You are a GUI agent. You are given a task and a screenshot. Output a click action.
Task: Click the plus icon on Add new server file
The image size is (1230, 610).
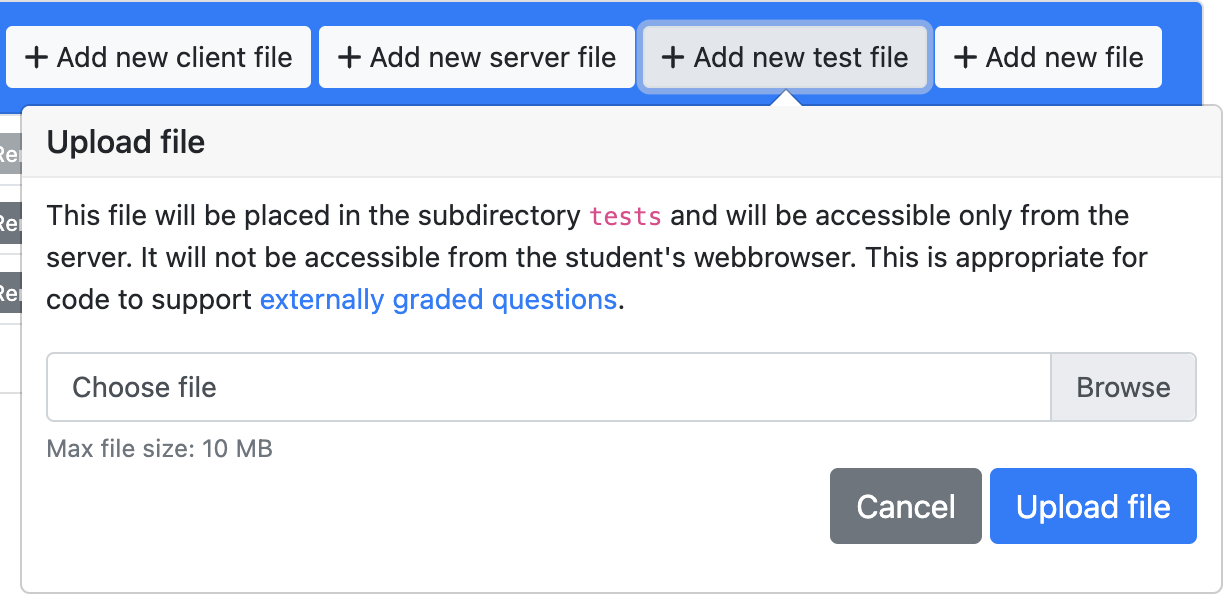point(349,57)
